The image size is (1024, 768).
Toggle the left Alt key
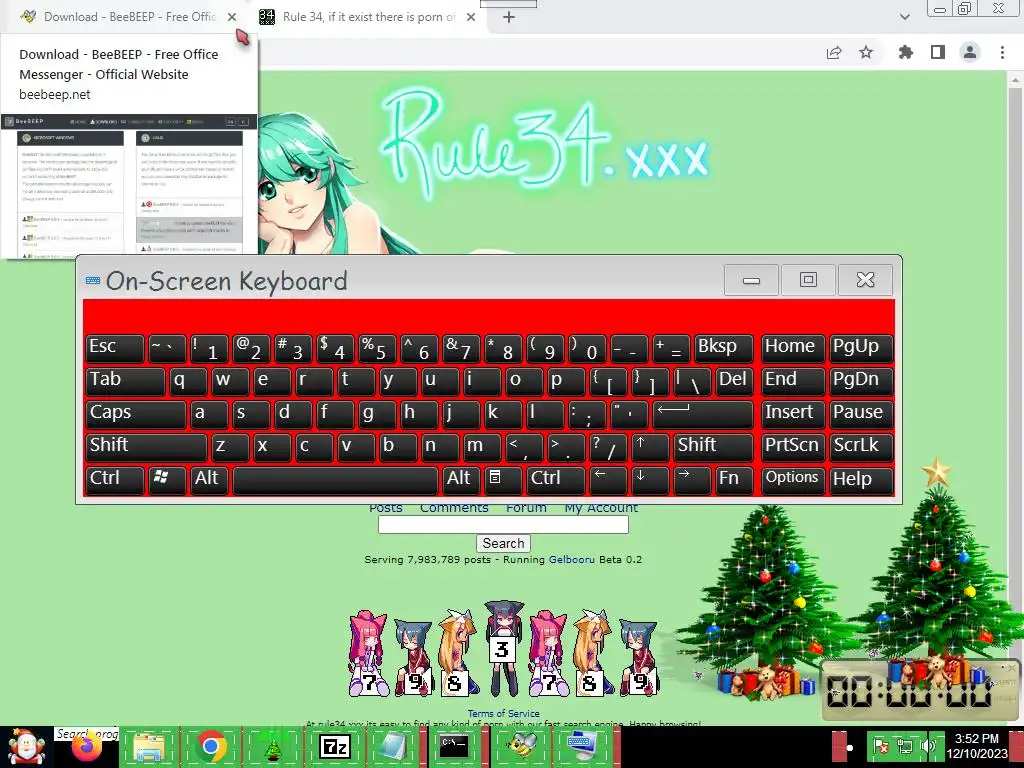(209, 479)
